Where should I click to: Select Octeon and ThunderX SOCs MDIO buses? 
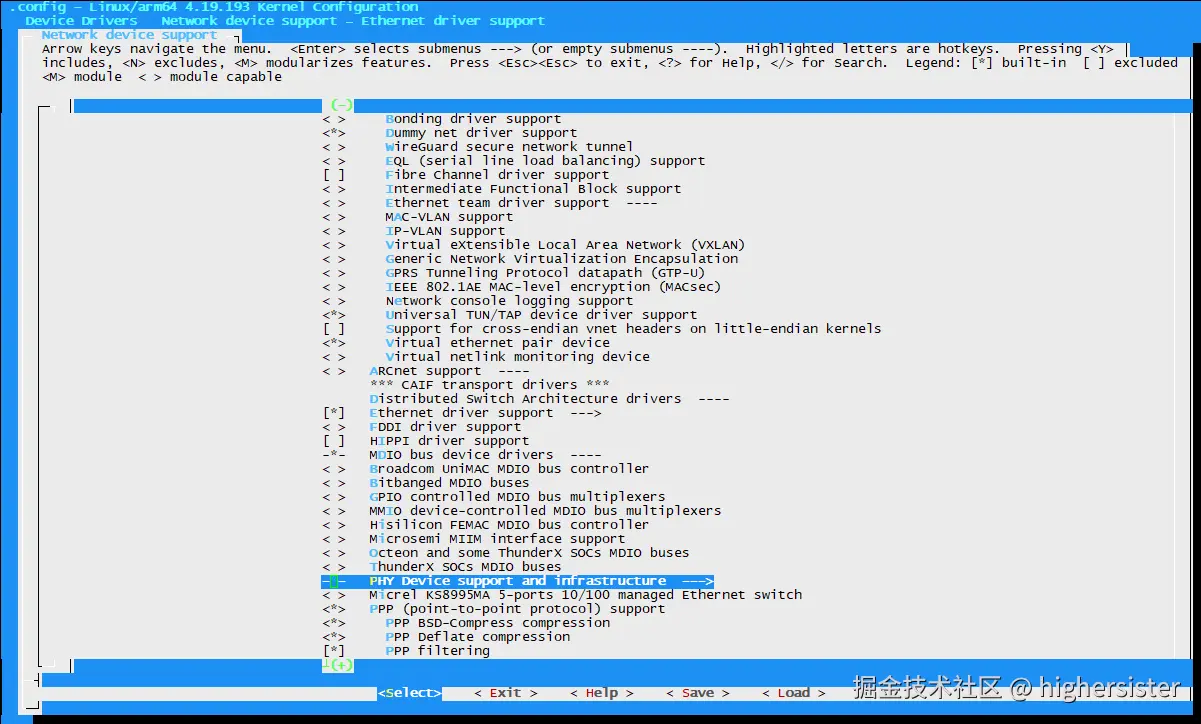pyautogui.click(x=529, y=553)
